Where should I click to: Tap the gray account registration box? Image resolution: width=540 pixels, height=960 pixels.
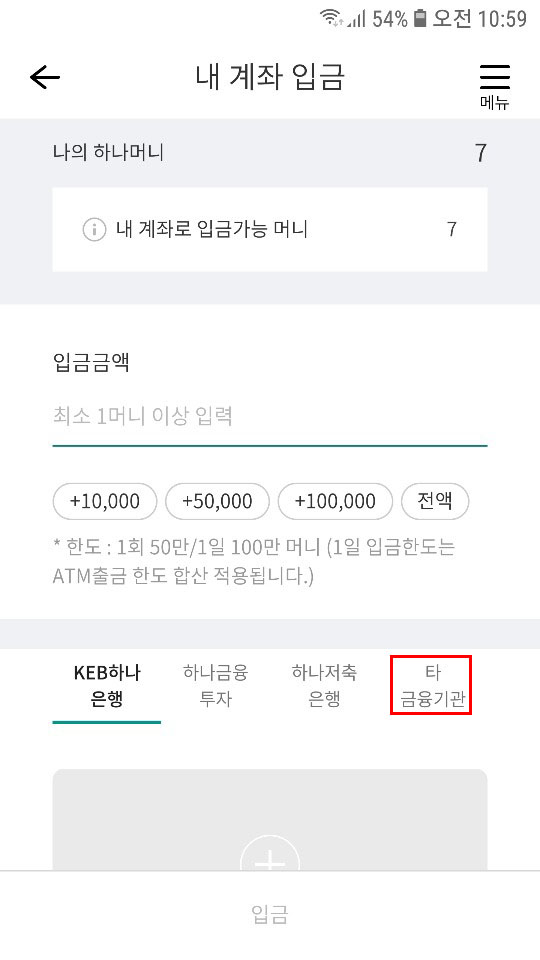[x=269, y=820]
